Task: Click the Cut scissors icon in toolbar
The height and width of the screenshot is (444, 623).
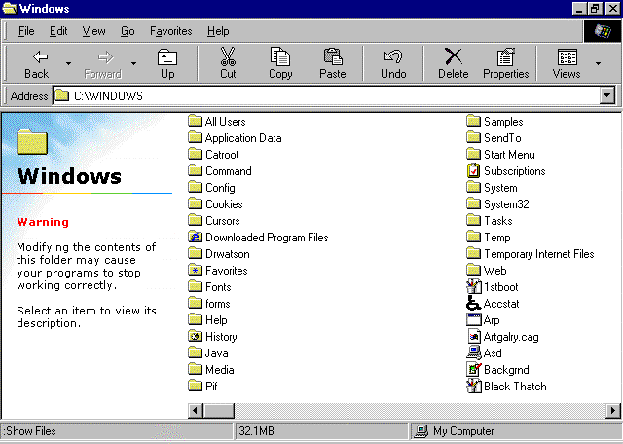Action: point(228,57)
